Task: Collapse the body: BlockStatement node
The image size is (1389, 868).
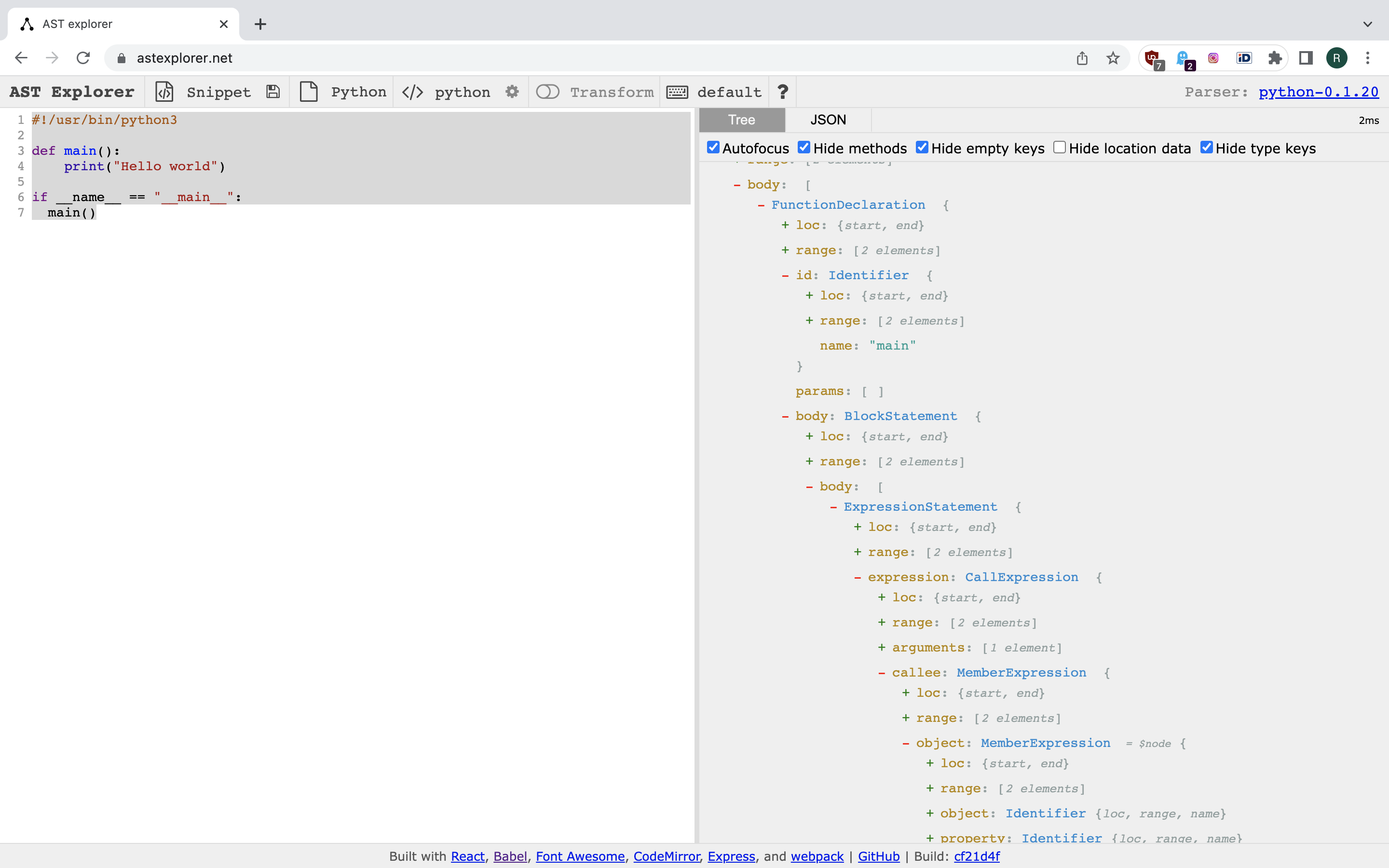Action: pos(785,416)
